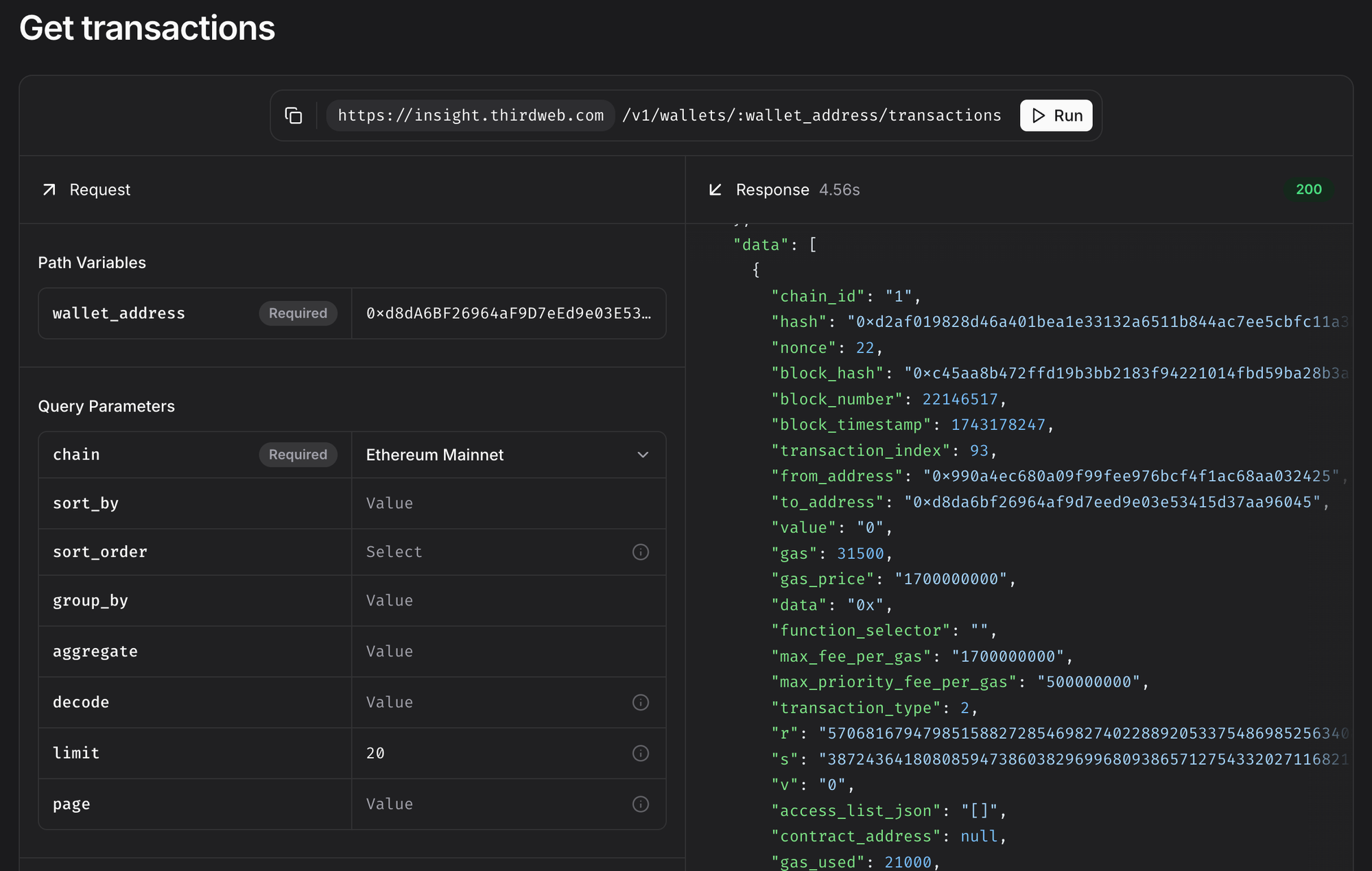Image resolution: width=1372 pixels, height=871 pixels.
Task: Click the Request arrow icon
Action: [49, 190]
